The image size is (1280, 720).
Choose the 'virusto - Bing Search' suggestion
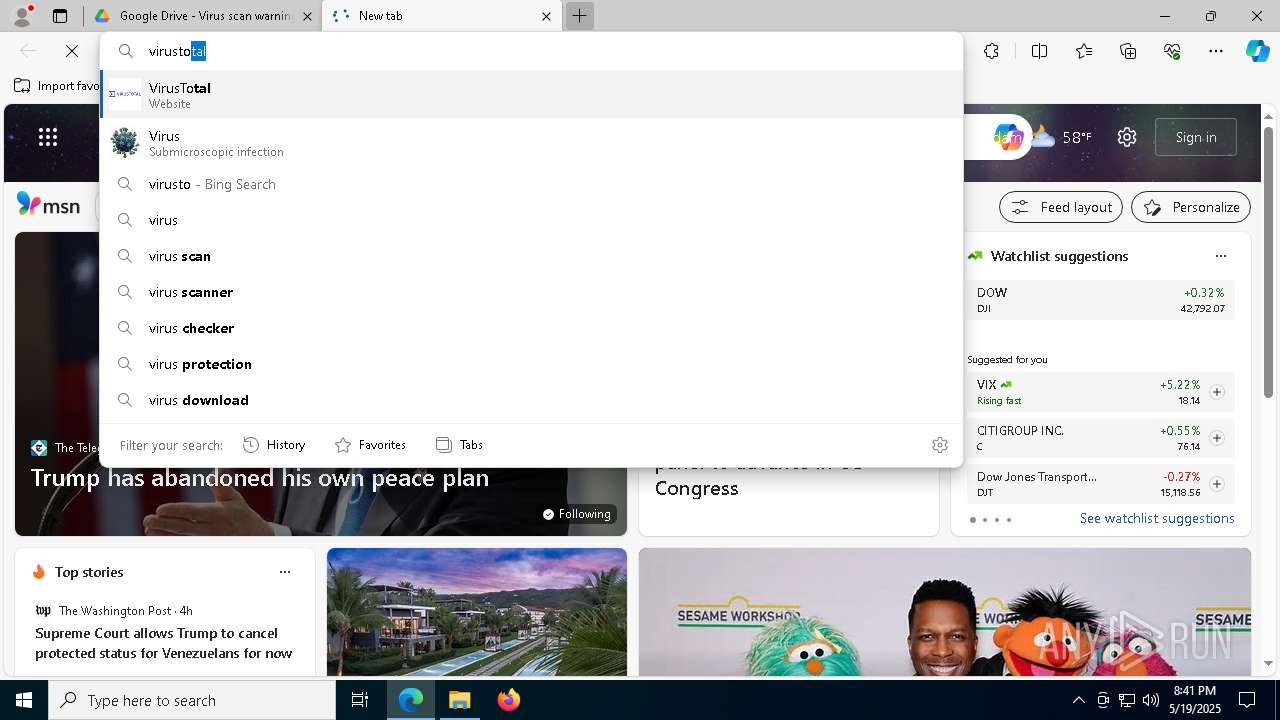531,184
